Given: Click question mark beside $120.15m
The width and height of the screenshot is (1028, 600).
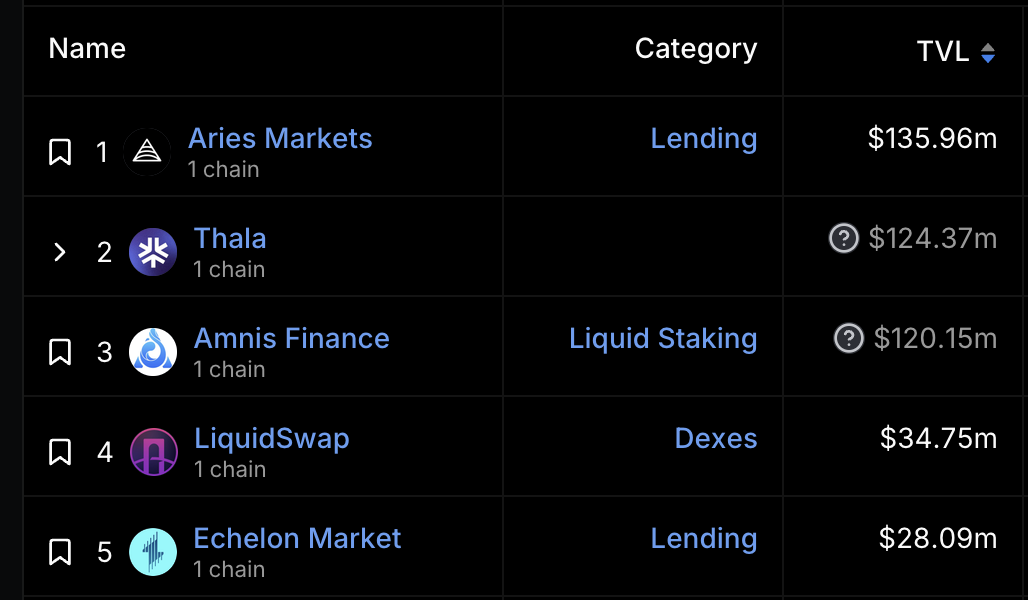Looking at the screenshot, I should [848, 338].
